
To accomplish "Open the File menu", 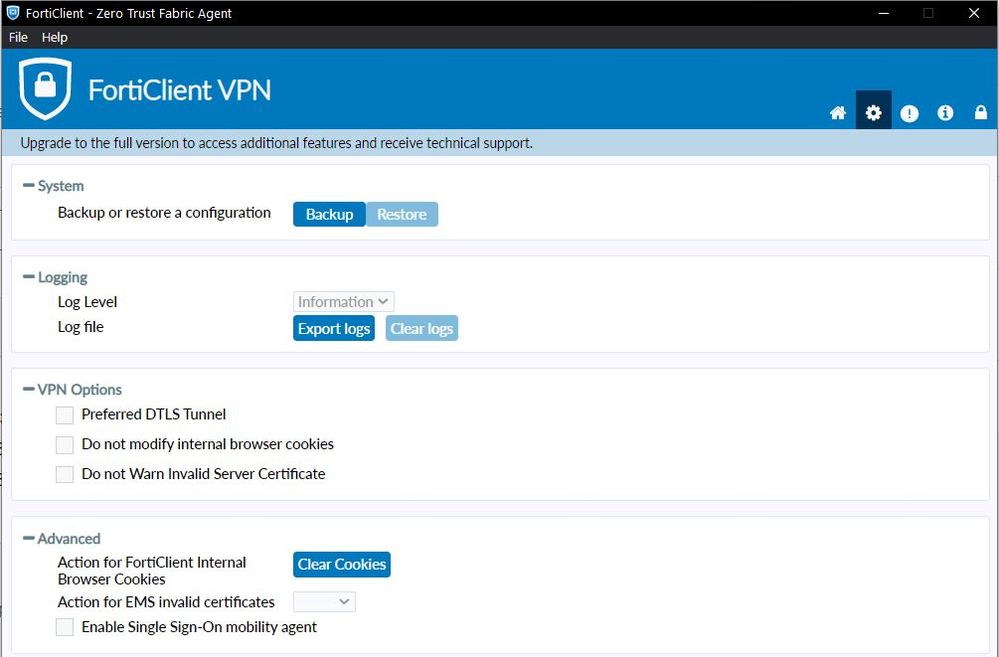I will (x=18, y=37).
